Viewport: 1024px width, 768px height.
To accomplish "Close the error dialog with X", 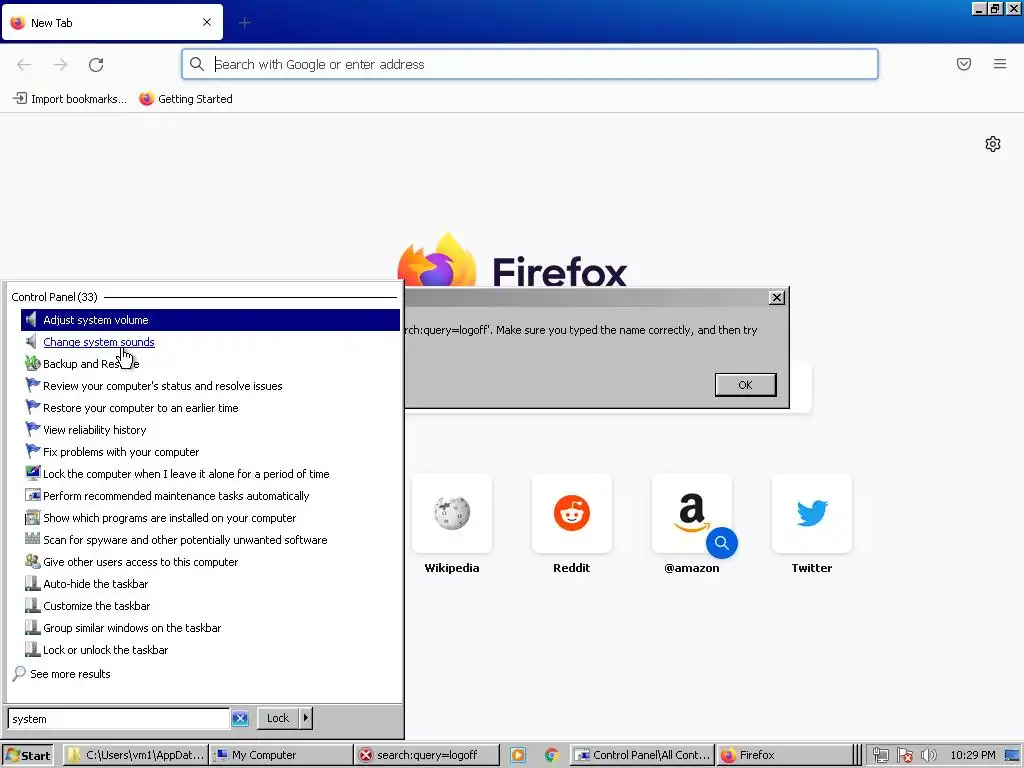I will coord(776,298).
